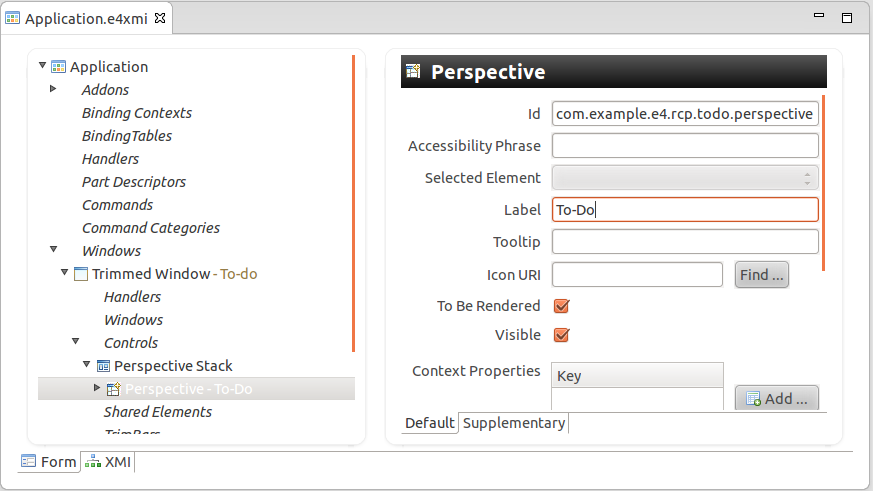Toggle the Visible checkbox
The width and height of the screenshot is (873, 491).
click(x=561, y=335)
